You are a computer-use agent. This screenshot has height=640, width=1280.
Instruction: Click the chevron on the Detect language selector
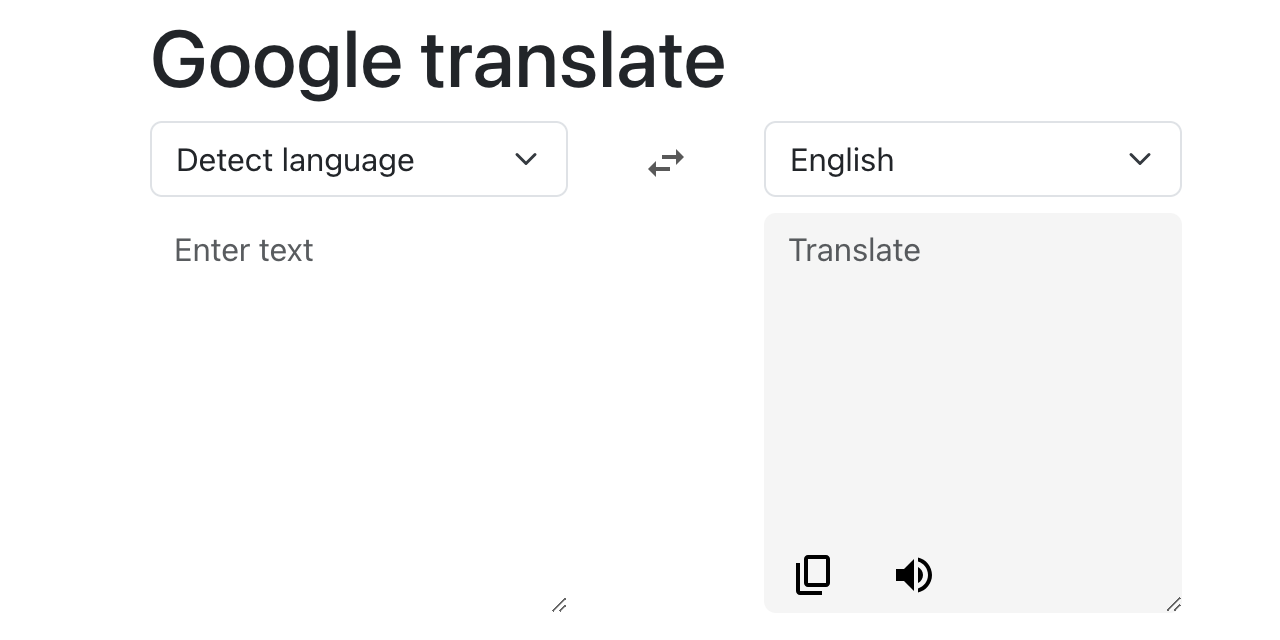[526, 159]
